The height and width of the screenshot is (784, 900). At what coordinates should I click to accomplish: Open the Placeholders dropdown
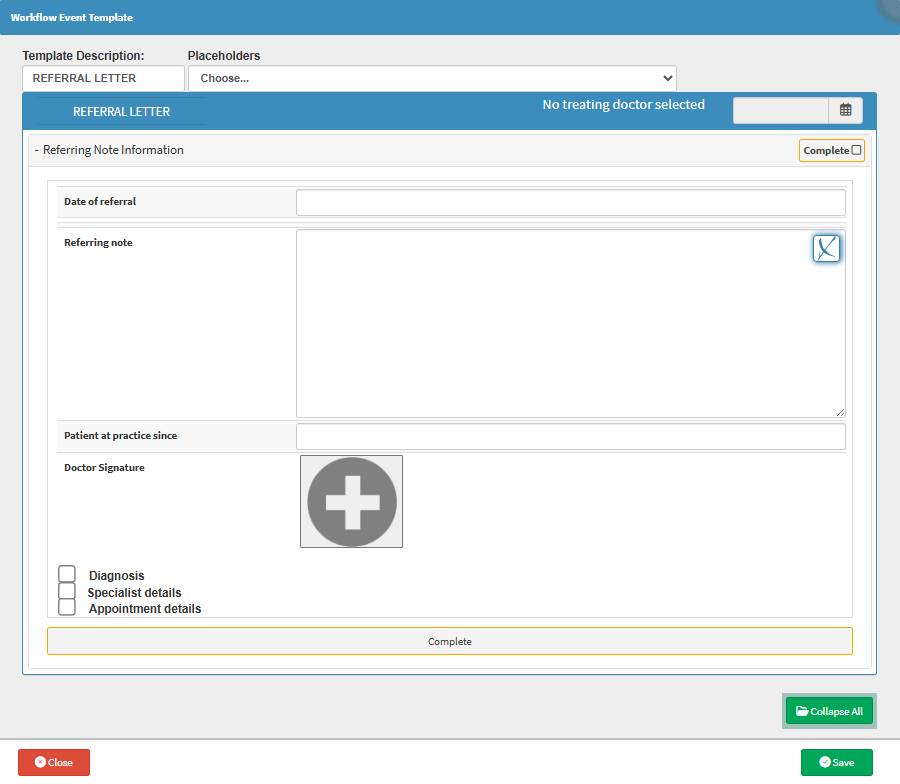click(432, 78)
